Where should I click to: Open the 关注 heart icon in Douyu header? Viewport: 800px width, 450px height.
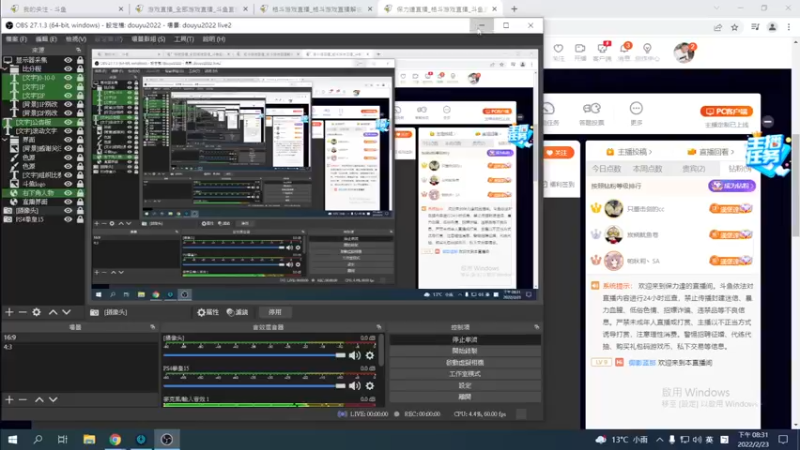click(x=559, y=49)
